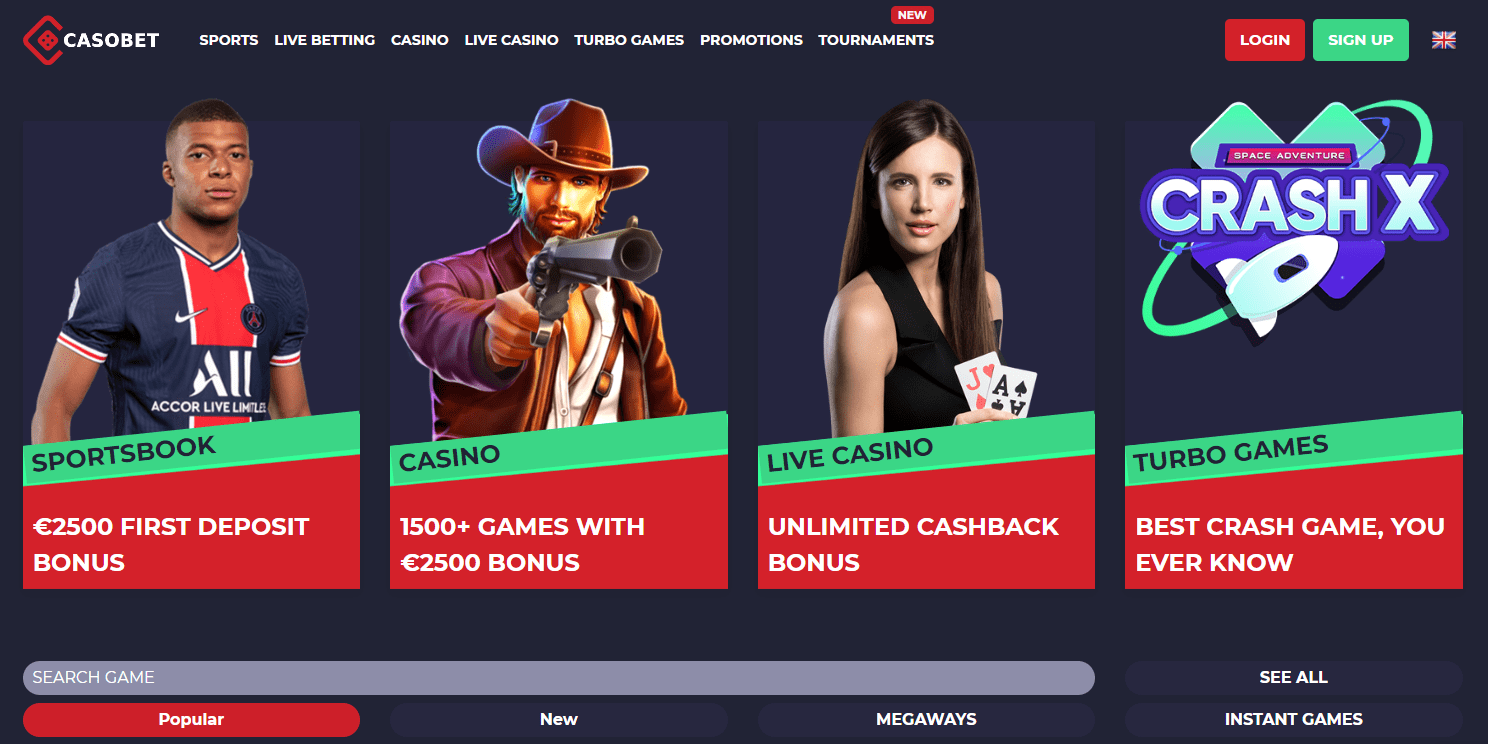Click the Casobet dice logo icon
This screenshot has width=1488, height=744.
tap(41, 40)
